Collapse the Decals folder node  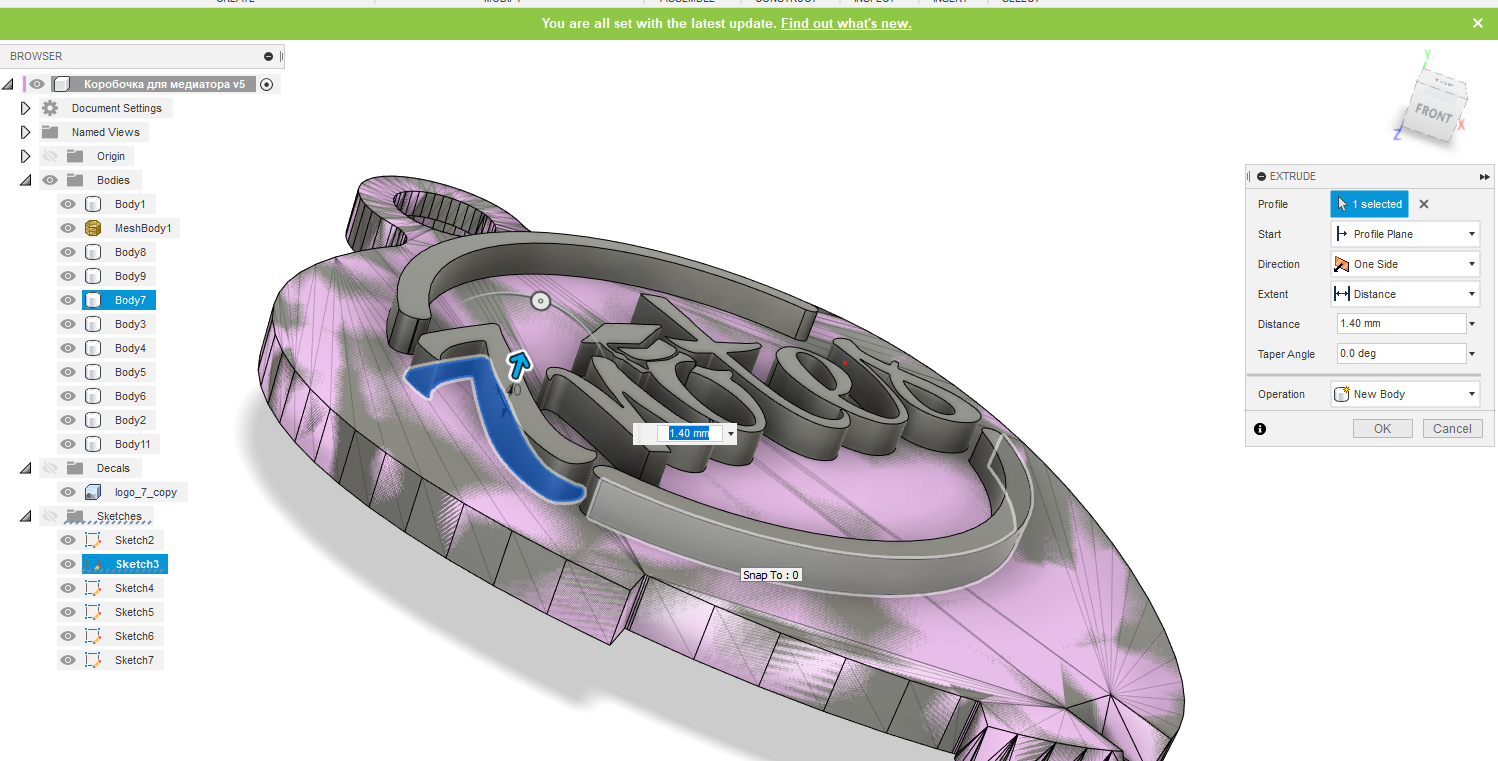click(26, 468)
